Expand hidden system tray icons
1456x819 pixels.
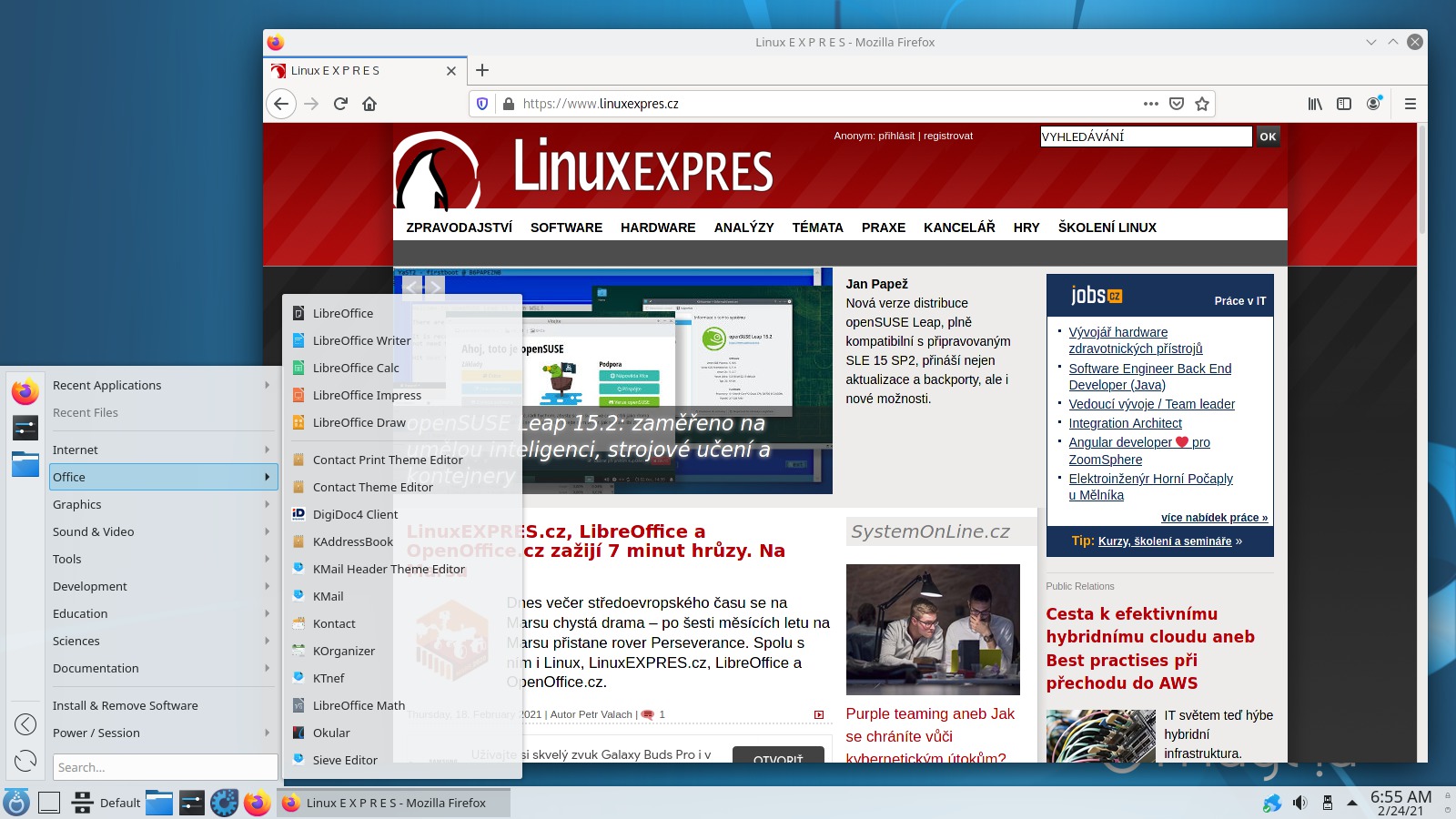click(1352, 803)
